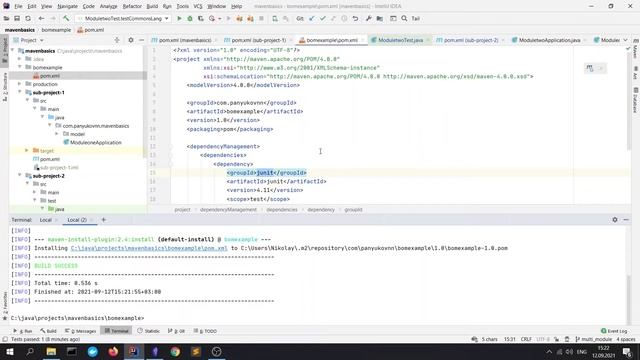Click the Windows Start button
The width and height of the screenshot is (640, 360).
point(9,351)
